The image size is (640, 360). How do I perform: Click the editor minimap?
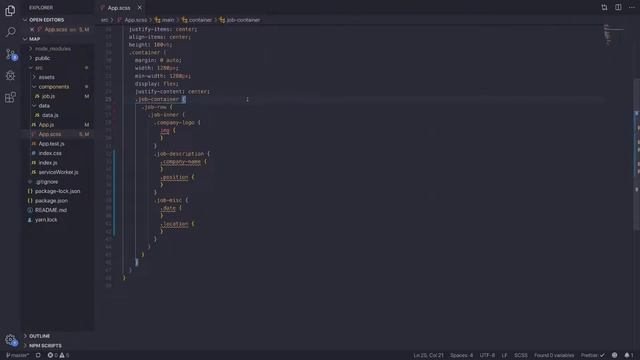(x=614, y=35)
